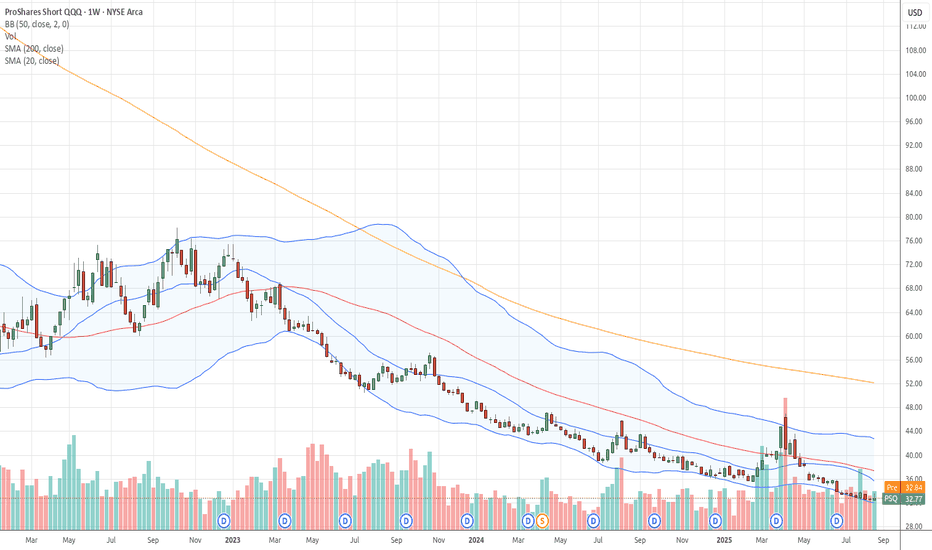Select the SMA (200, close) indicator legend
932x550 pixels.
coord(34,49)
